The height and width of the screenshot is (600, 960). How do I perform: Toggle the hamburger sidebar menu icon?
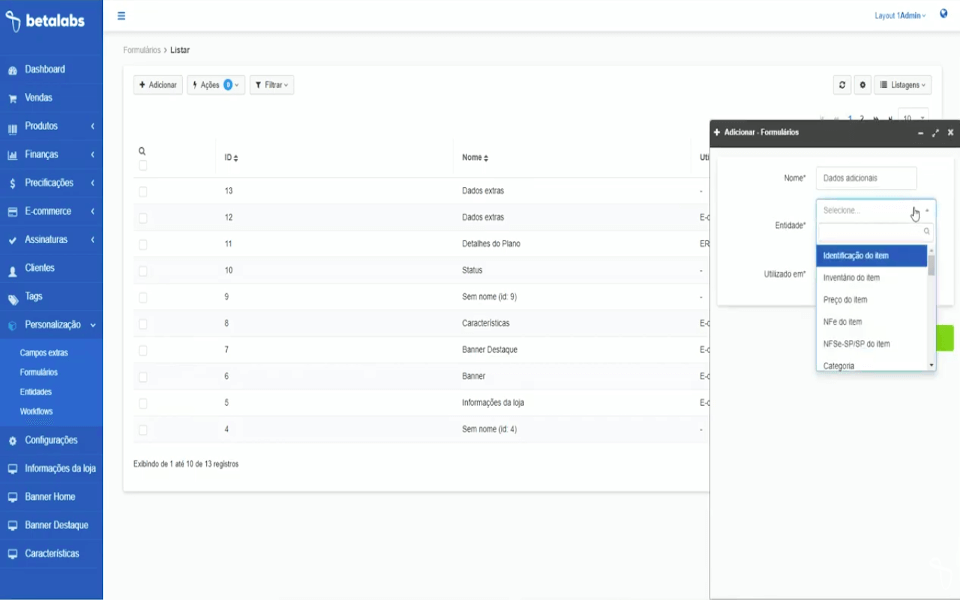pyautogui.click(x=121, y=16)
